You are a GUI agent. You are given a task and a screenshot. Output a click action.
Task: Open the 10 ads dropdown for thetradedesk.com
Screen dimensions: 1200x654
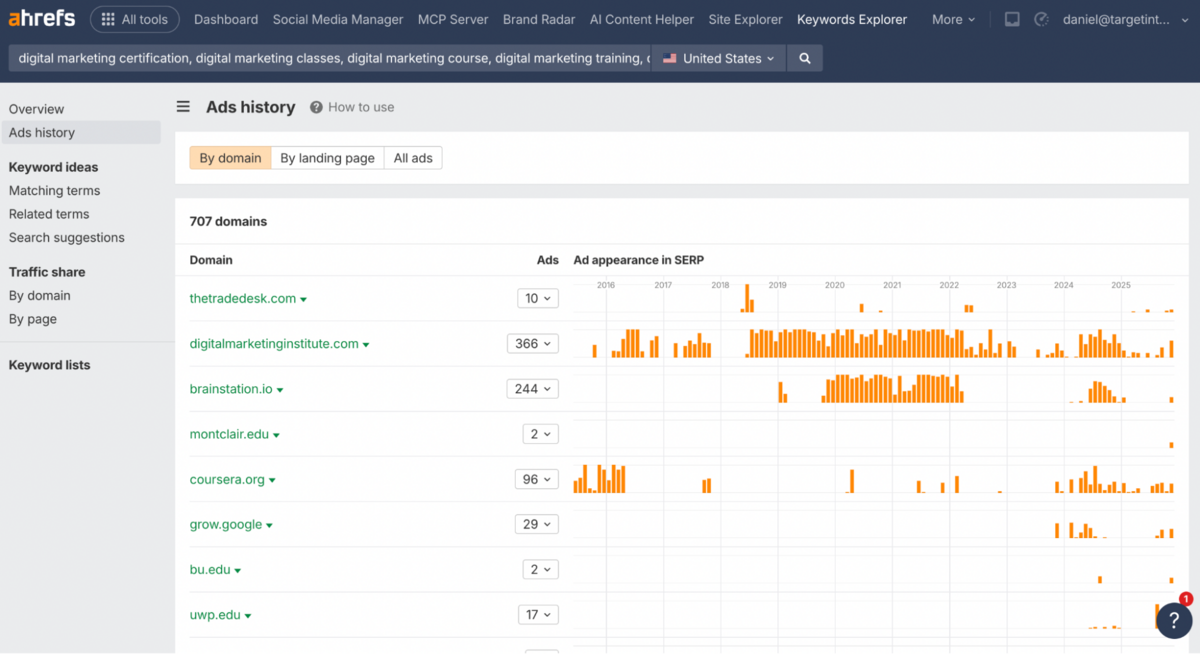pyautogui.click(x=538, y=298)
